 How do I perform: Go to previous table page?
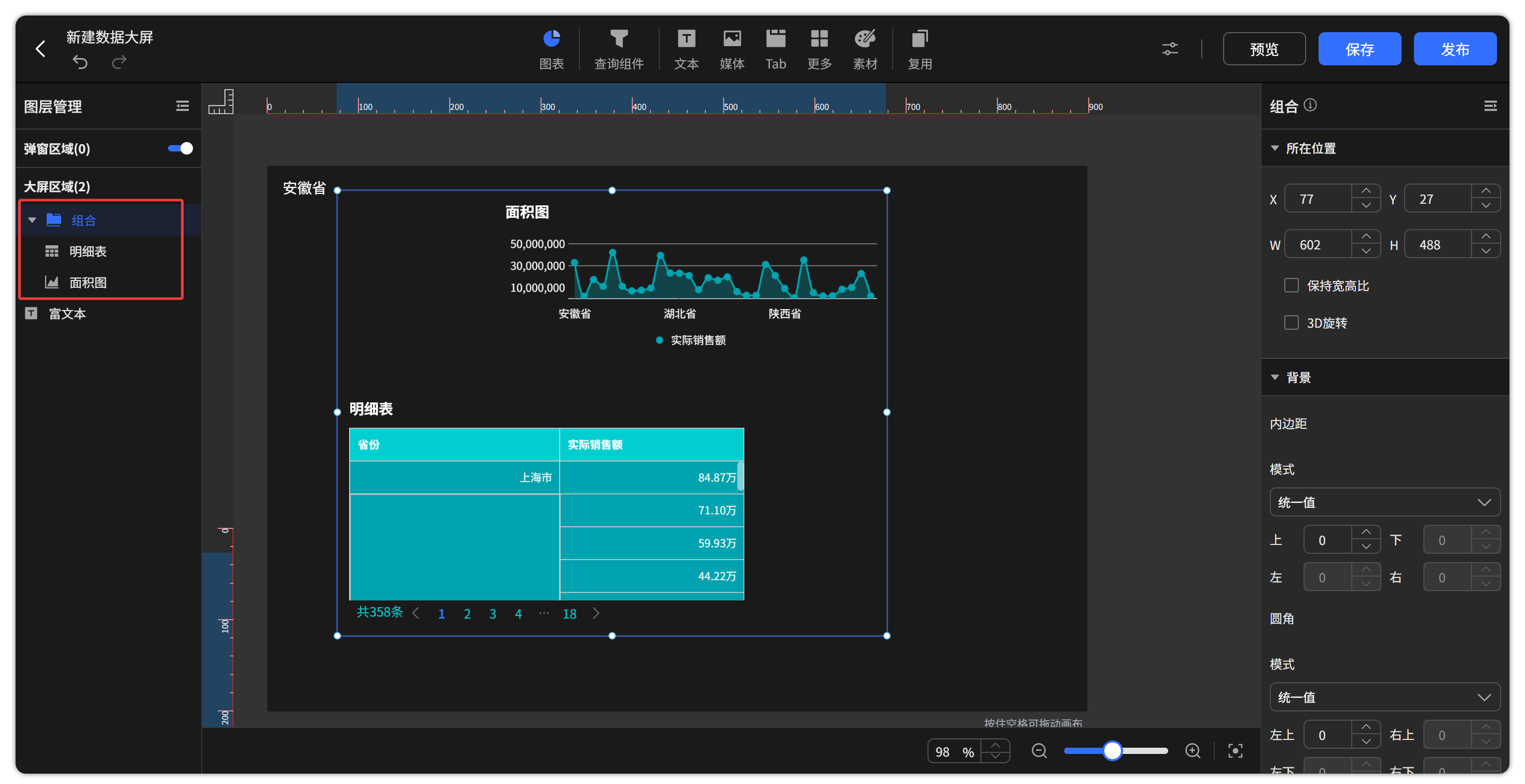415,613
